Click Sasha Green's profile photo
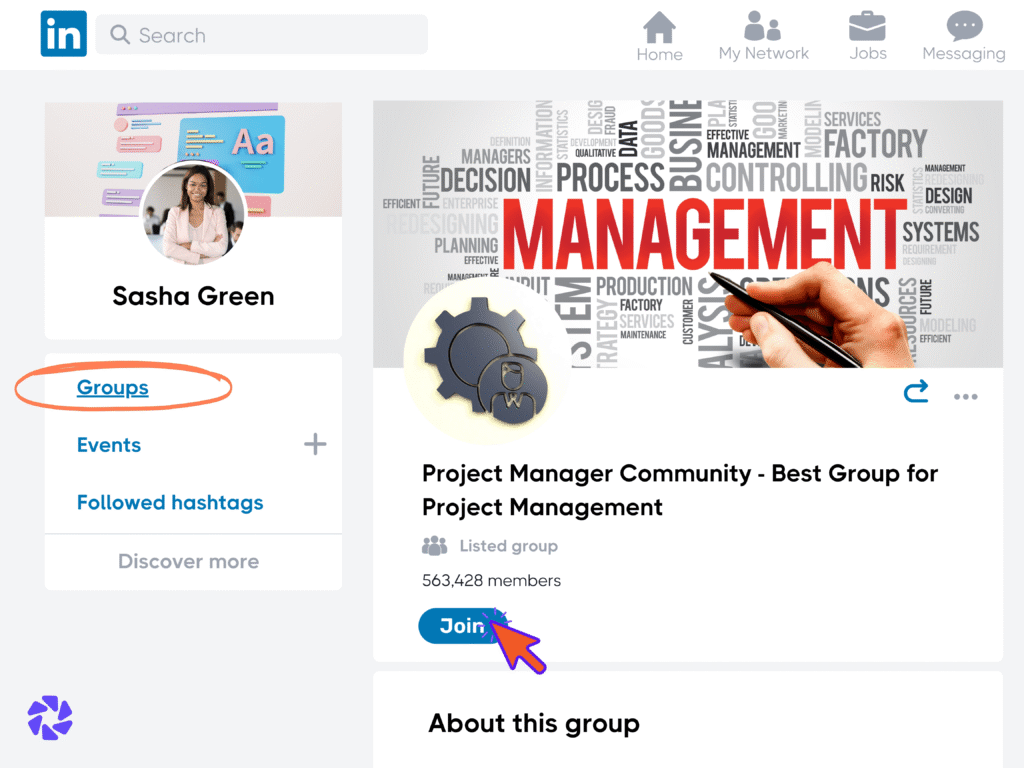This screenshot has height=768, width=1024. 192,213
